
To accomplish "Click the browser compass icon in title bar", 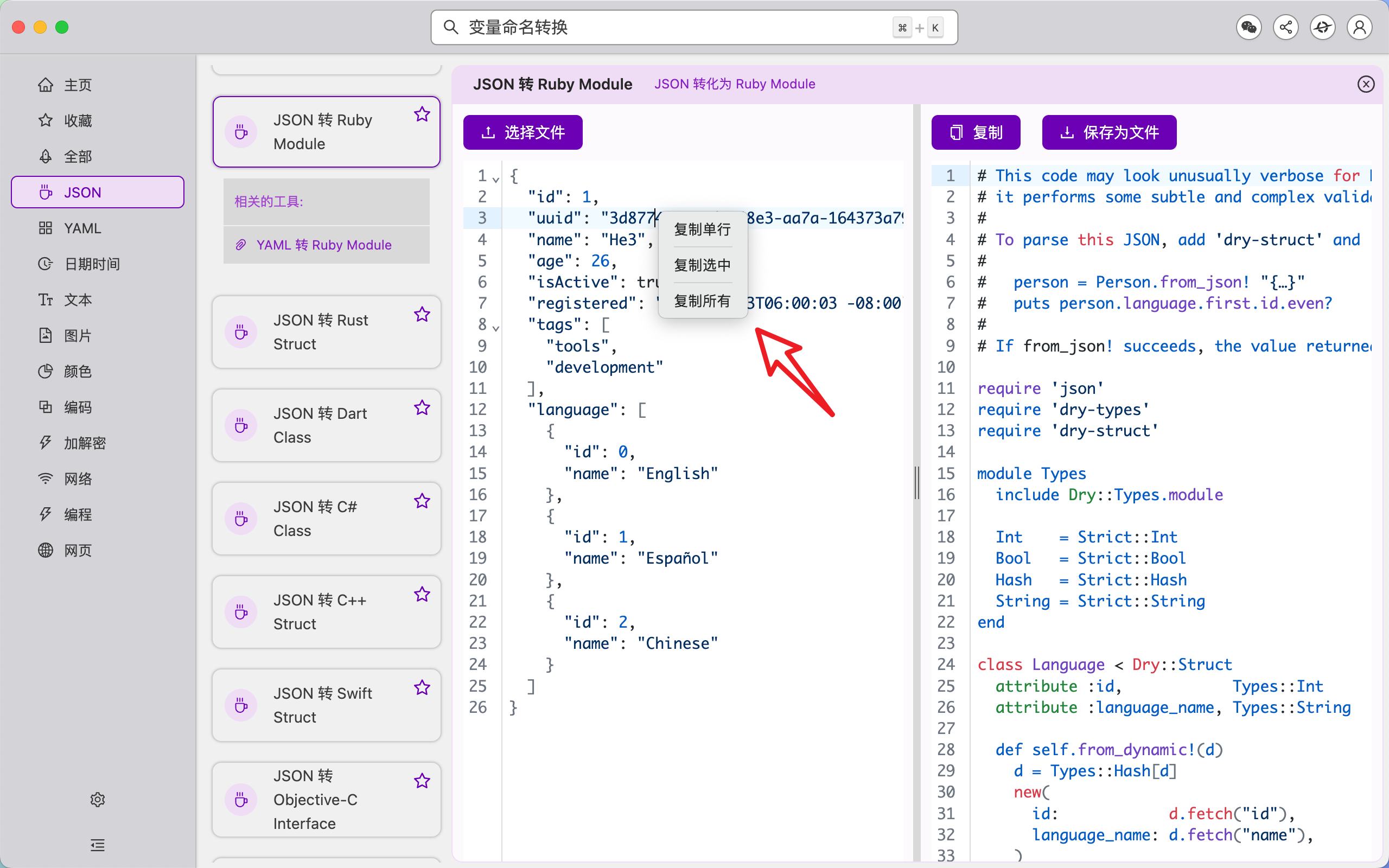I will pos(1322,27).
